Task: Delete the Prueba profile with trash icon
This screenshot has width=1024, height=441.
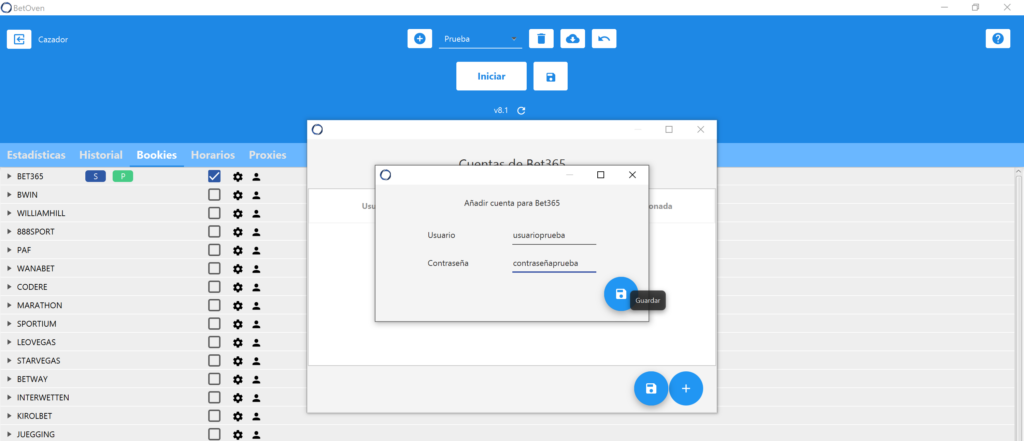Action: (x=541, y=39)
